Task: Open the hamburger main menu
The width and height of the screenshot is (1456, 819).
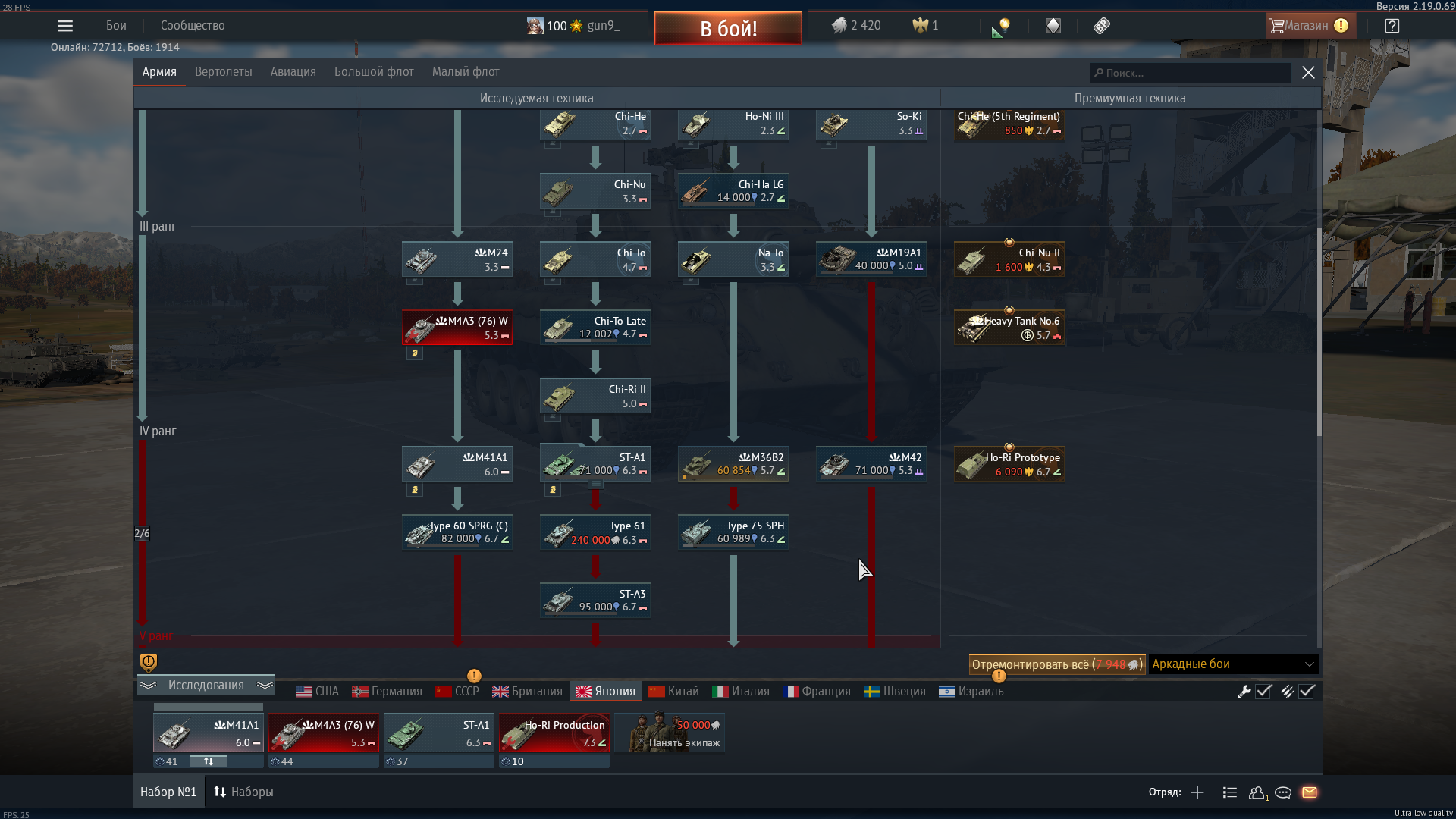Action: click(x=65, y=26)
